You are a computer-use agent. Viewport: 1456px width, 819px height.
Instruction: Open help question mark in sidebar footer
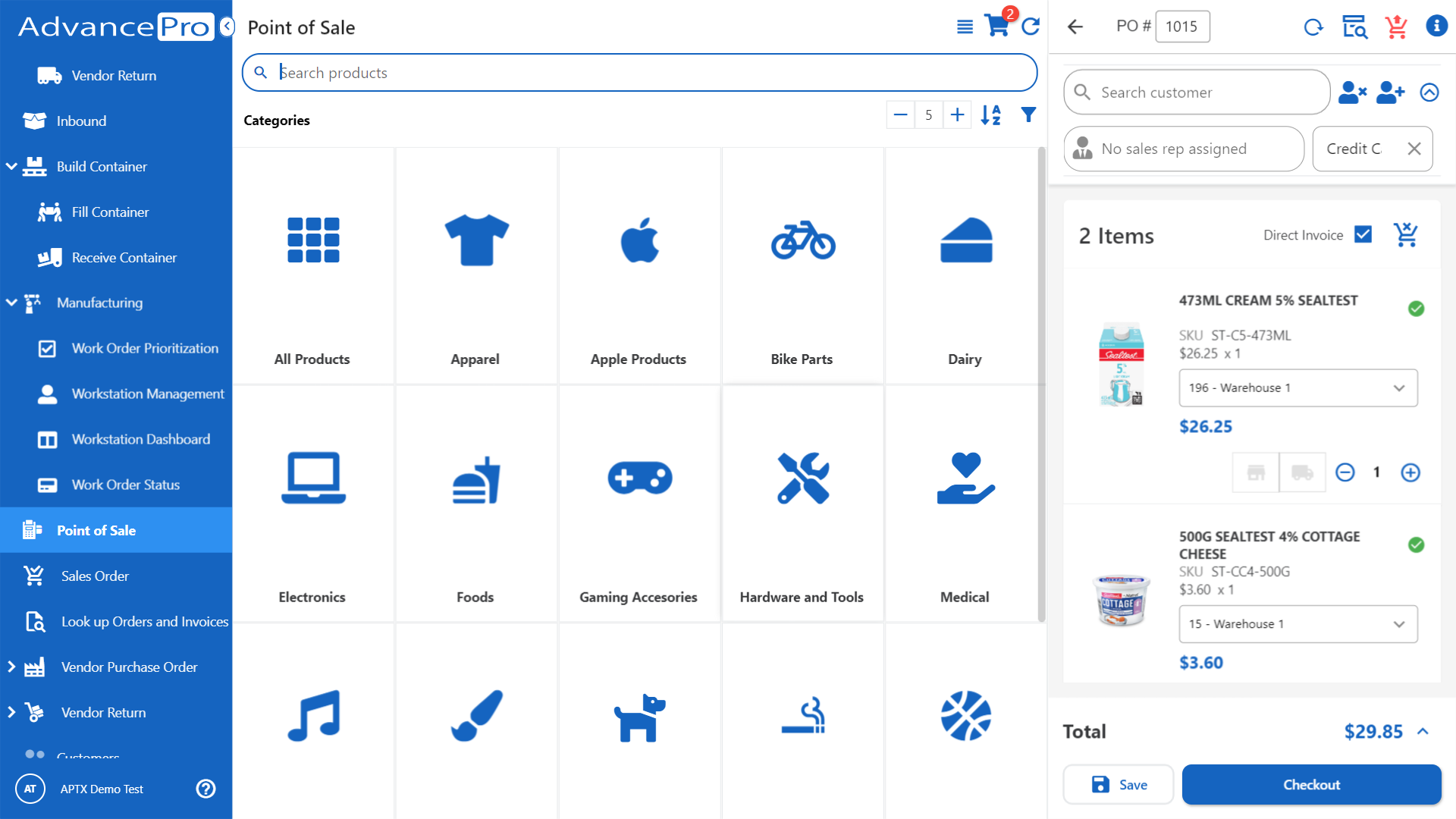tap(206, 789)
